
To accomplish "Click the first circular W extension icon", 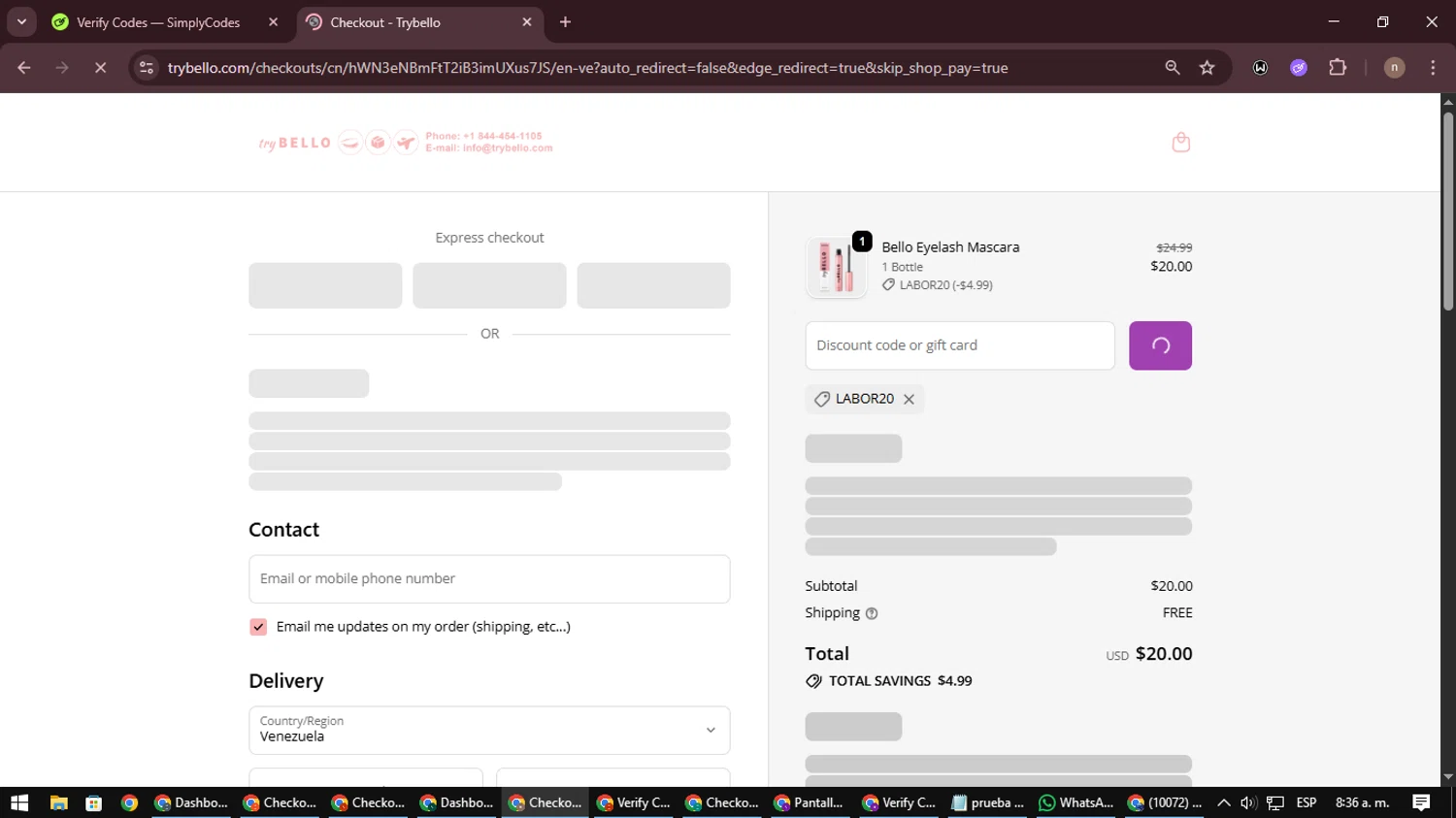I will tap(1260, 68).
